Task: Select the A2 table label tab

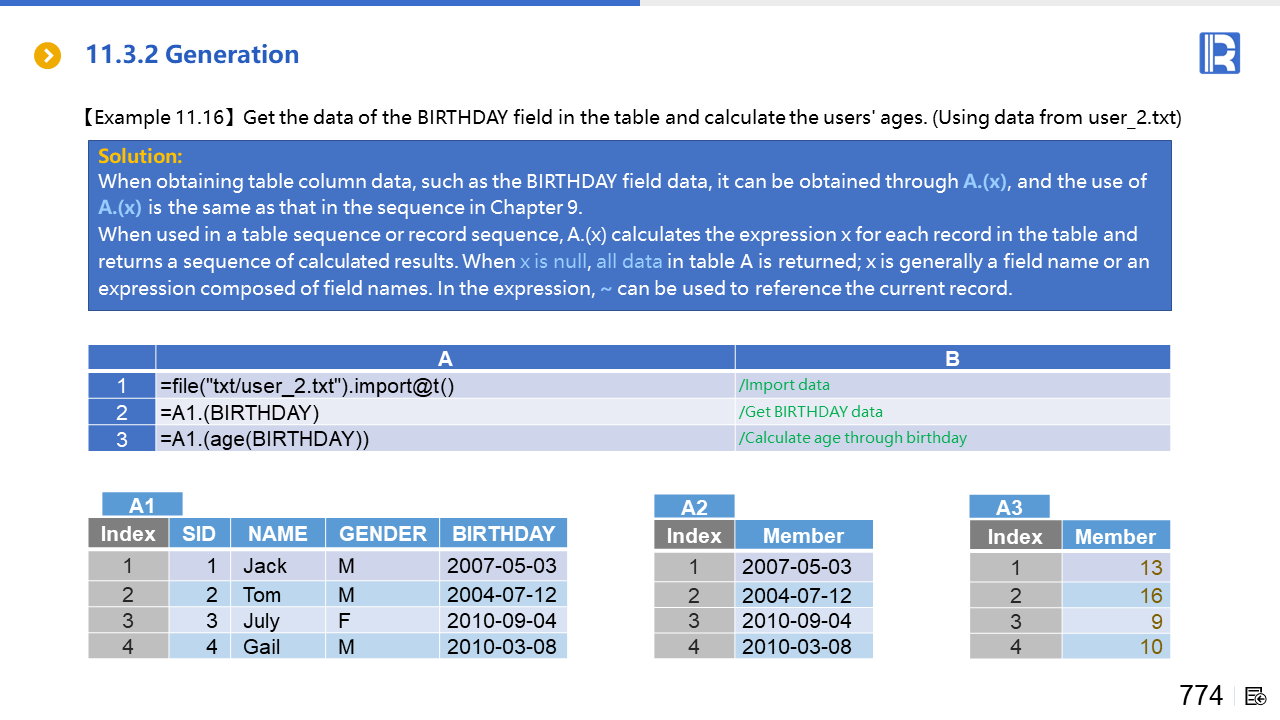Action: (x=694, y=507)
